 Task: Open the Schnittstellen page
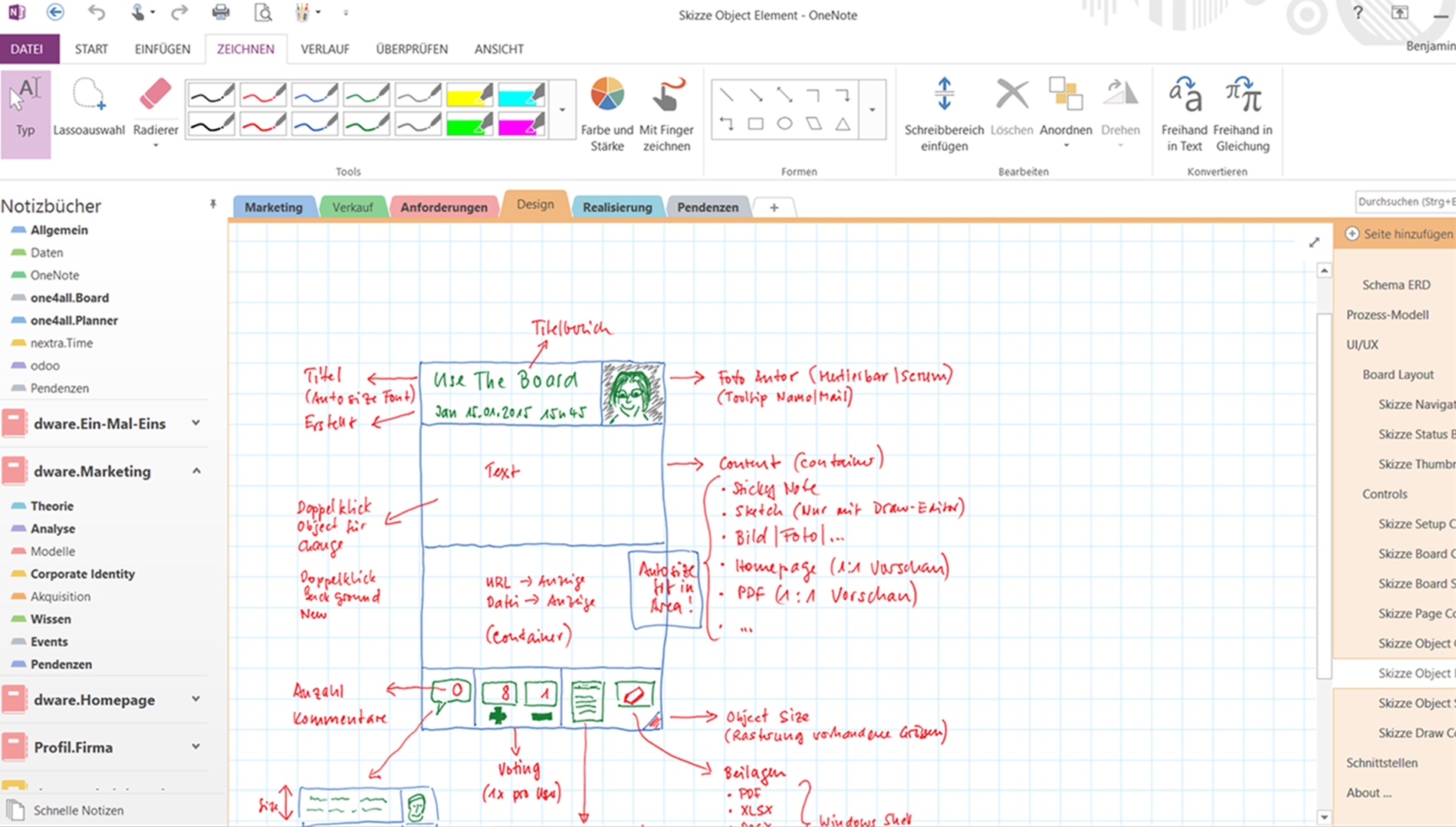click(x=1382, y=763)
